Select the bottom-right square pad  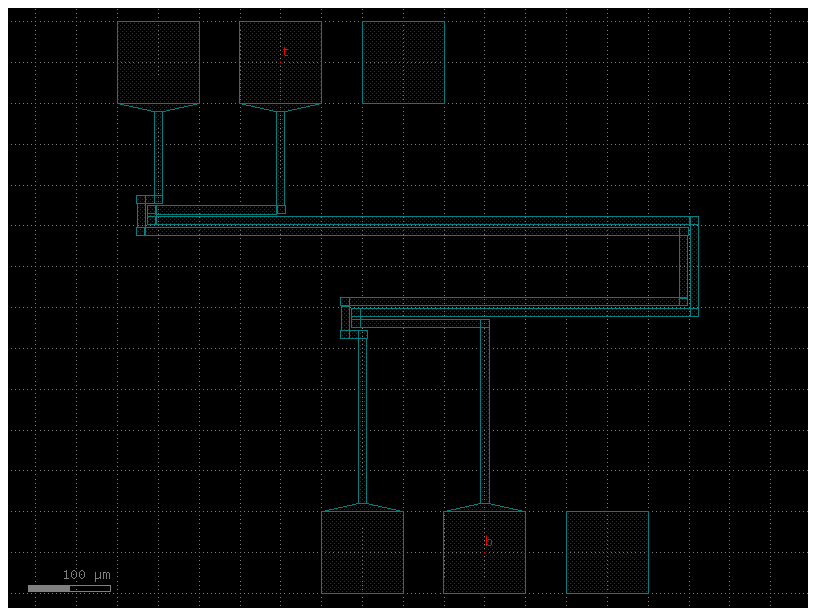tap(605, 550)
